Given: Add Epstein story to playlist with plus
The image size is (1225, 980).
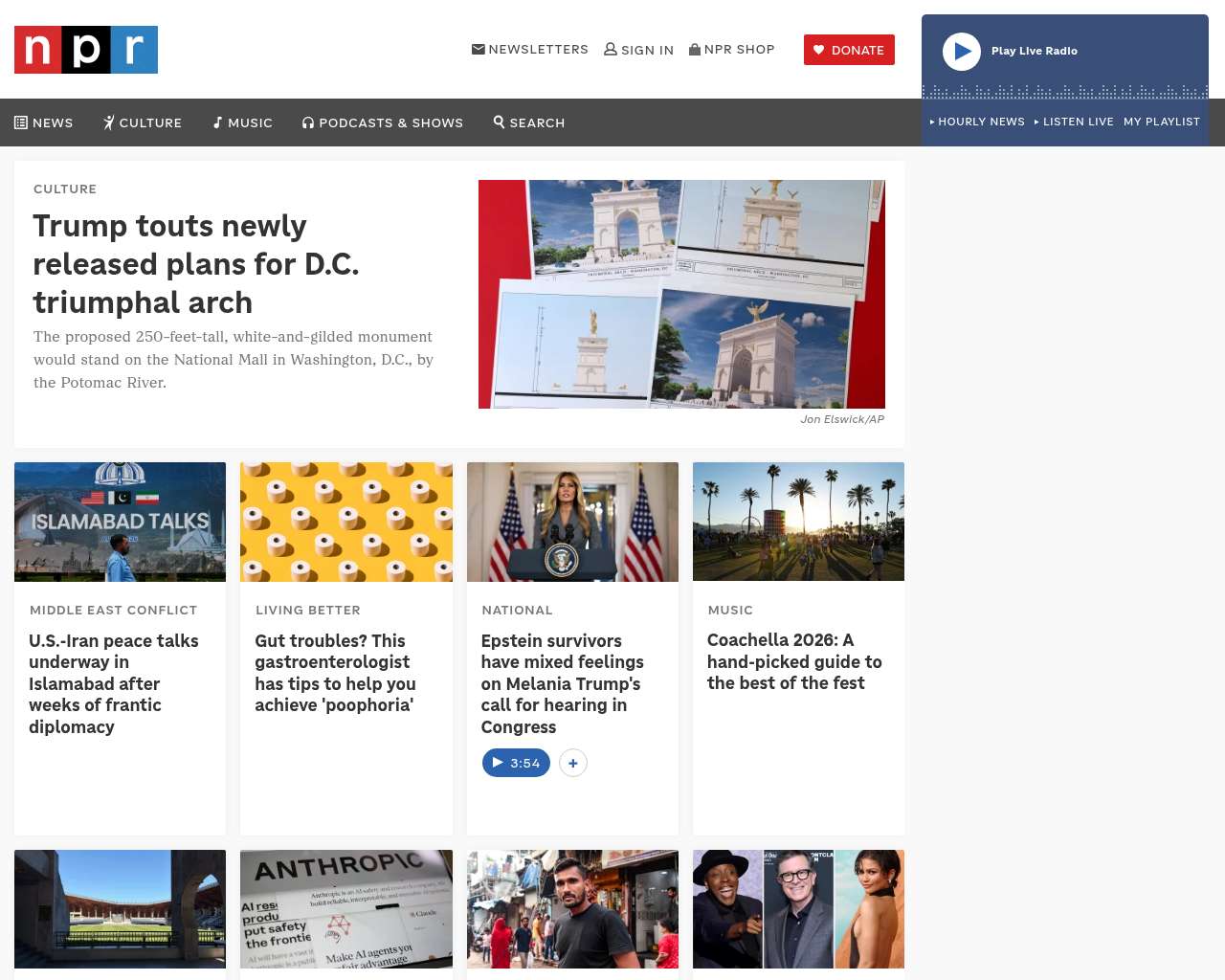Looking at the screenshot, I should click(572, 763).
